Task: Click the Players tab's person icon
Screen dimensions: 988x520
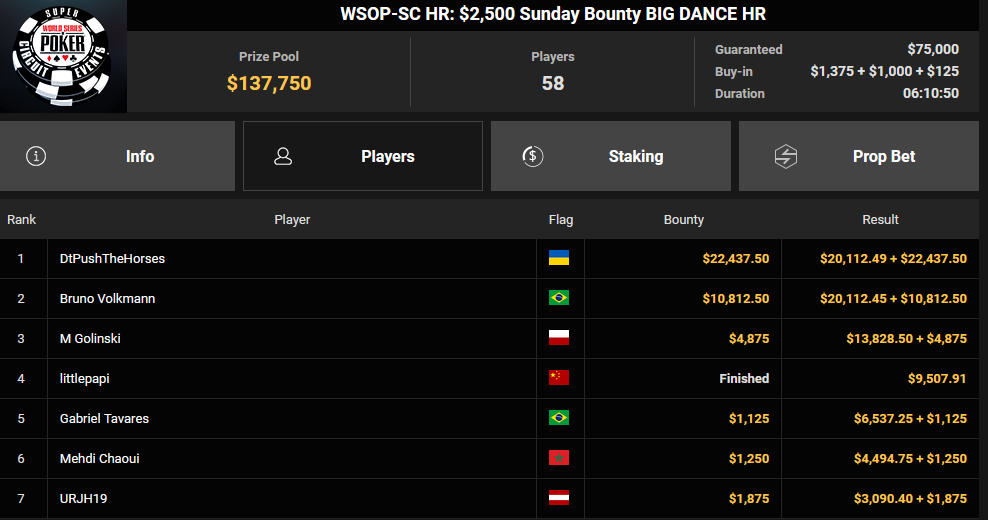Action: pyautogui.click(x=283, y=156)
